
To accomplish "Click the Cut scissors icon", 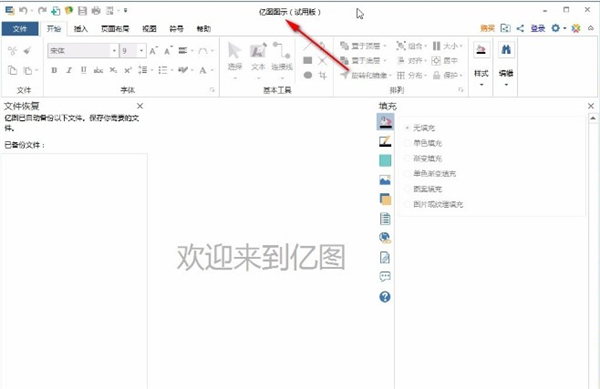I will [12, 50].
